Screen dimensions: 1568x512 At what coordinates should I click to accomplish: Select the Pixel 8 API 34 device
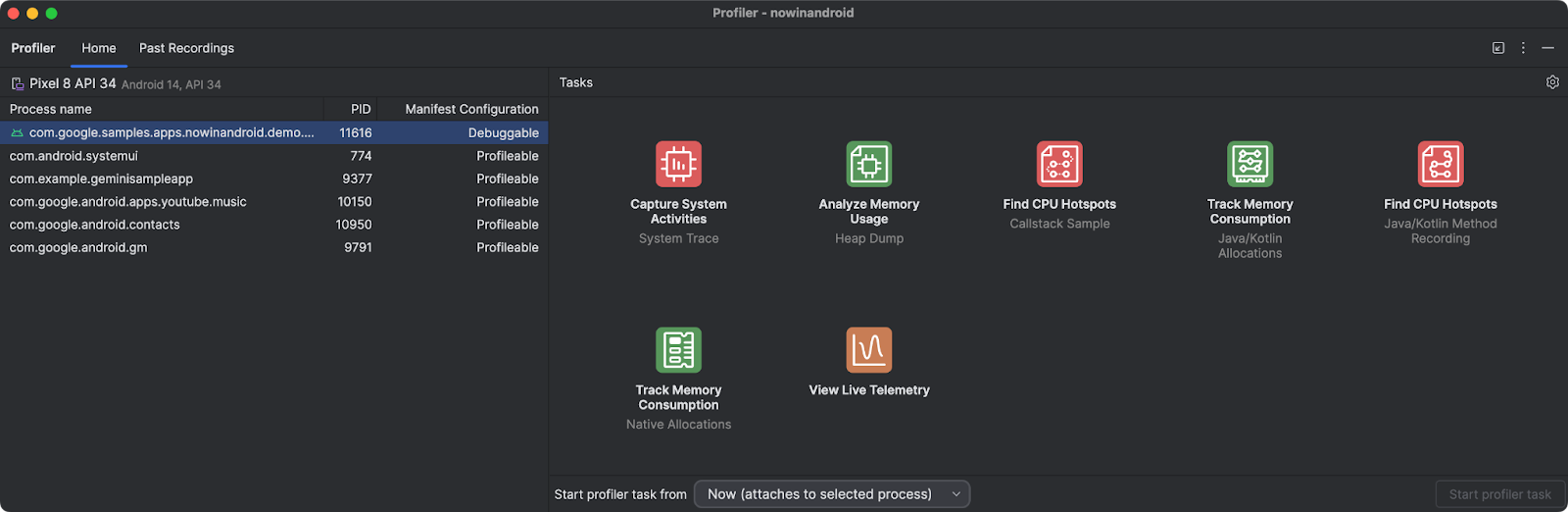pos(73,83)
